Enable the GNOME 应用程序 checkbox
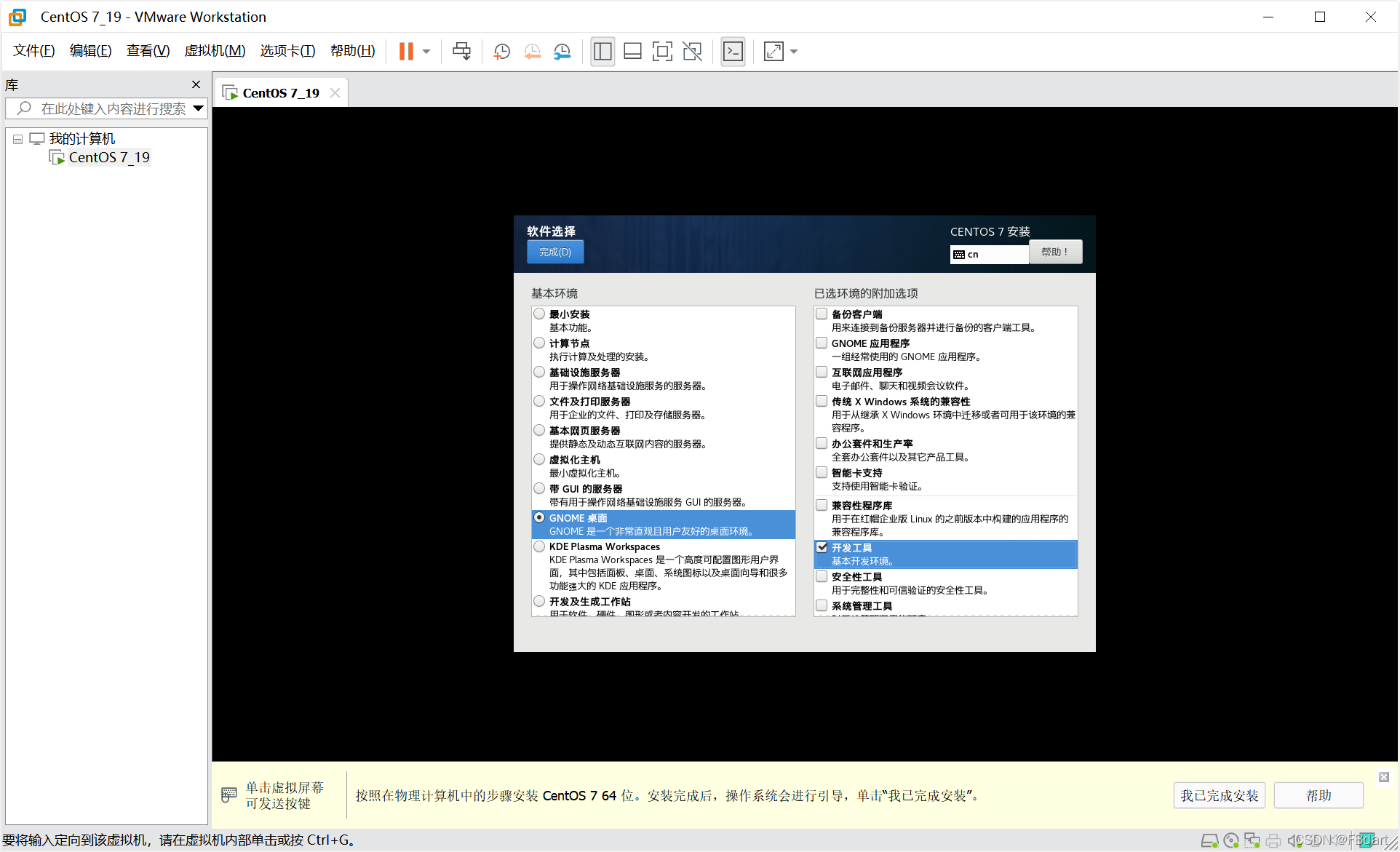This screenshot has width=1400, height=852. point(822,343)
